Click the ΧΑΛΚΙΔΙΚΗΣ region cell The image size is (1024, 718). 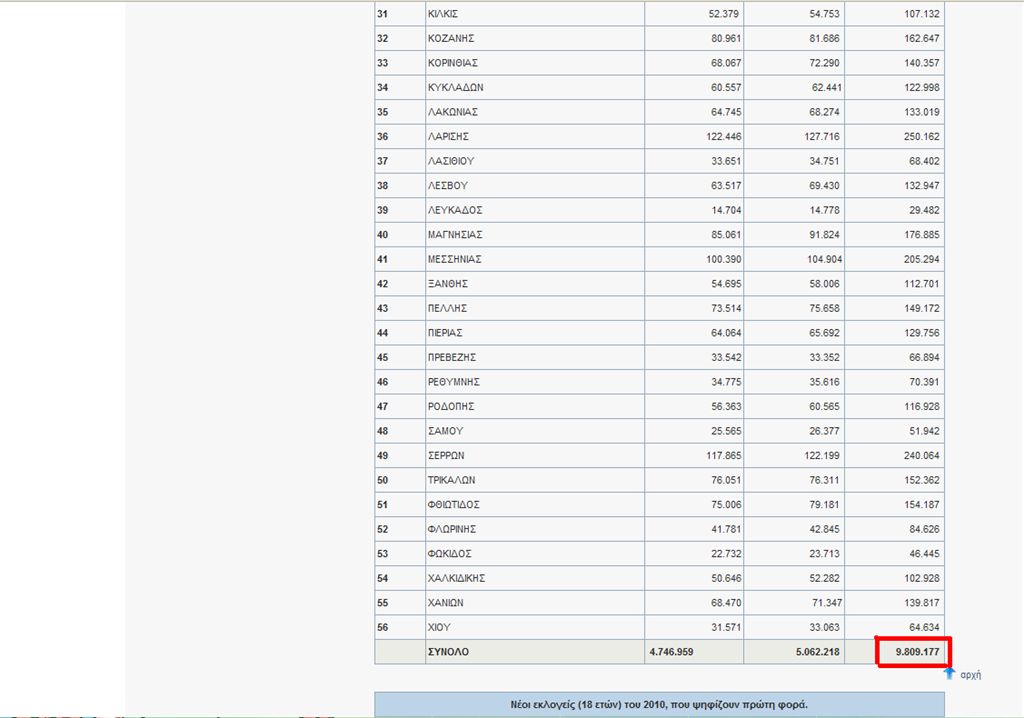pos(459,578)
